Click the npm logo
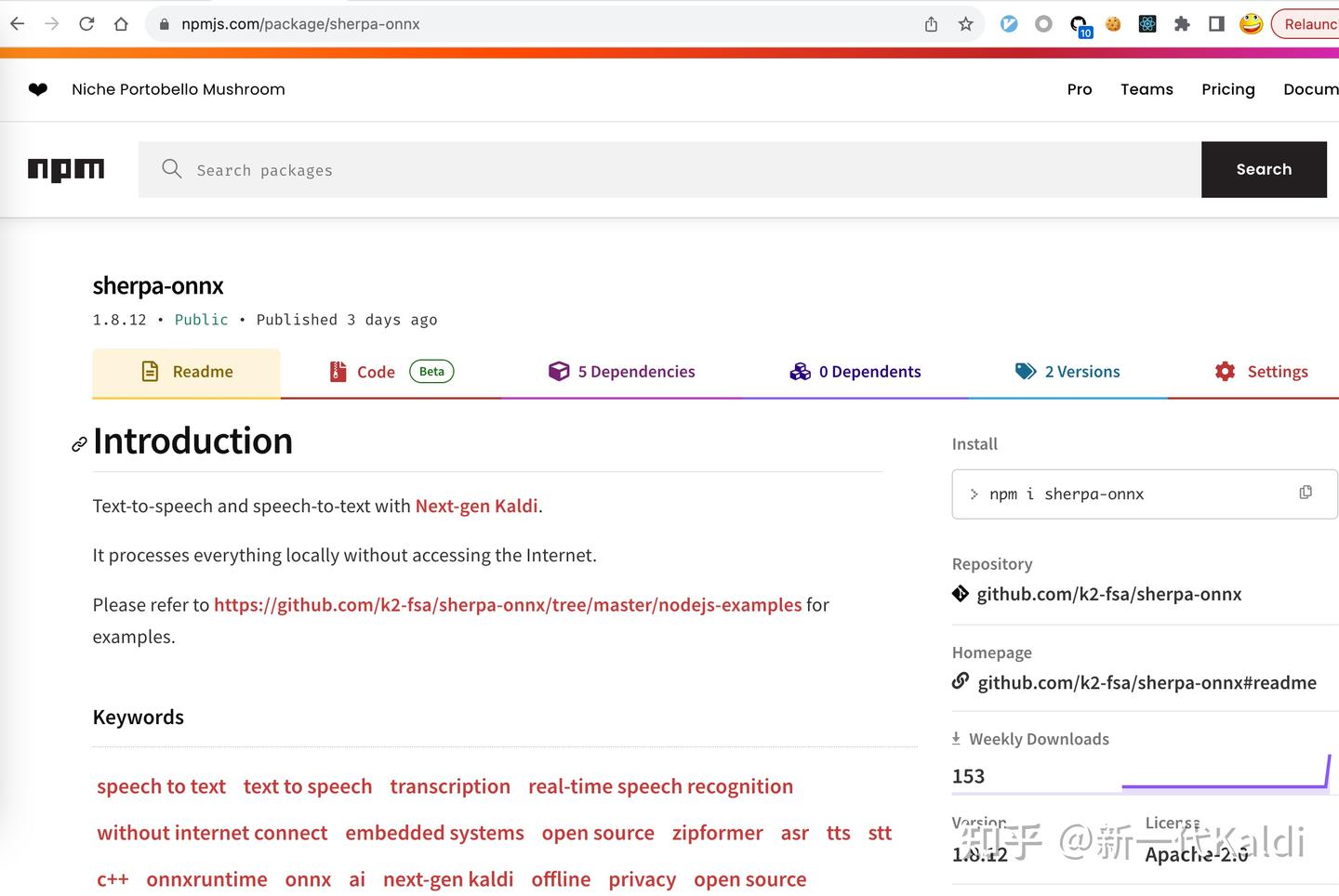 click(x=65, y=169)
